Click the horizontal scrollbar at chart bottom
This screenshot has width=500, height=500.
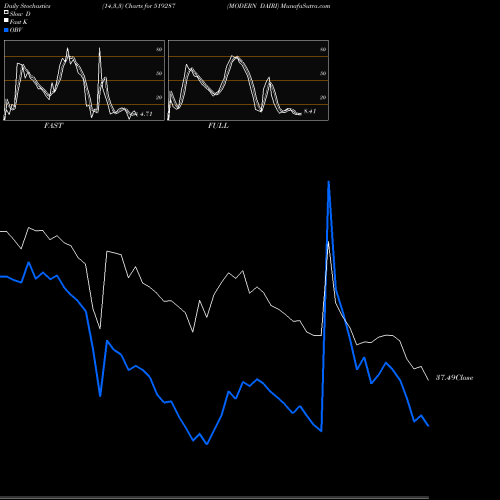[x=214, y=497]
